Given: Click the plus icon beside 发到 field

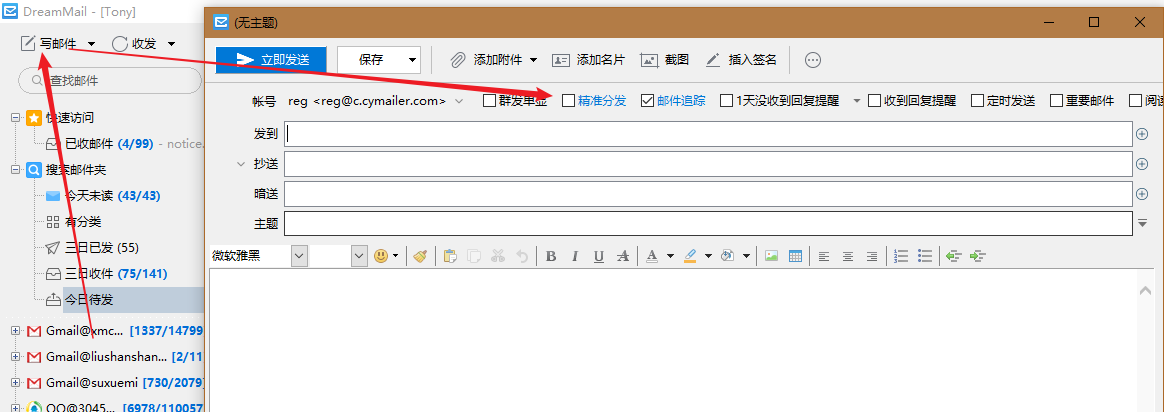Looking at the screenshot, I should pos(1142,134).
